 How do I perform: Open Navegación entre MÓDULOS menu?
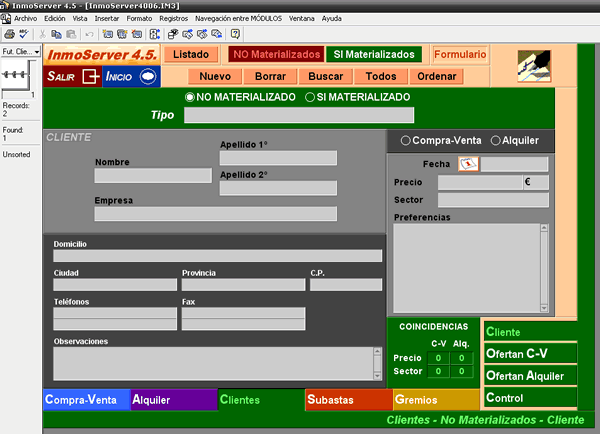point(238,18)
